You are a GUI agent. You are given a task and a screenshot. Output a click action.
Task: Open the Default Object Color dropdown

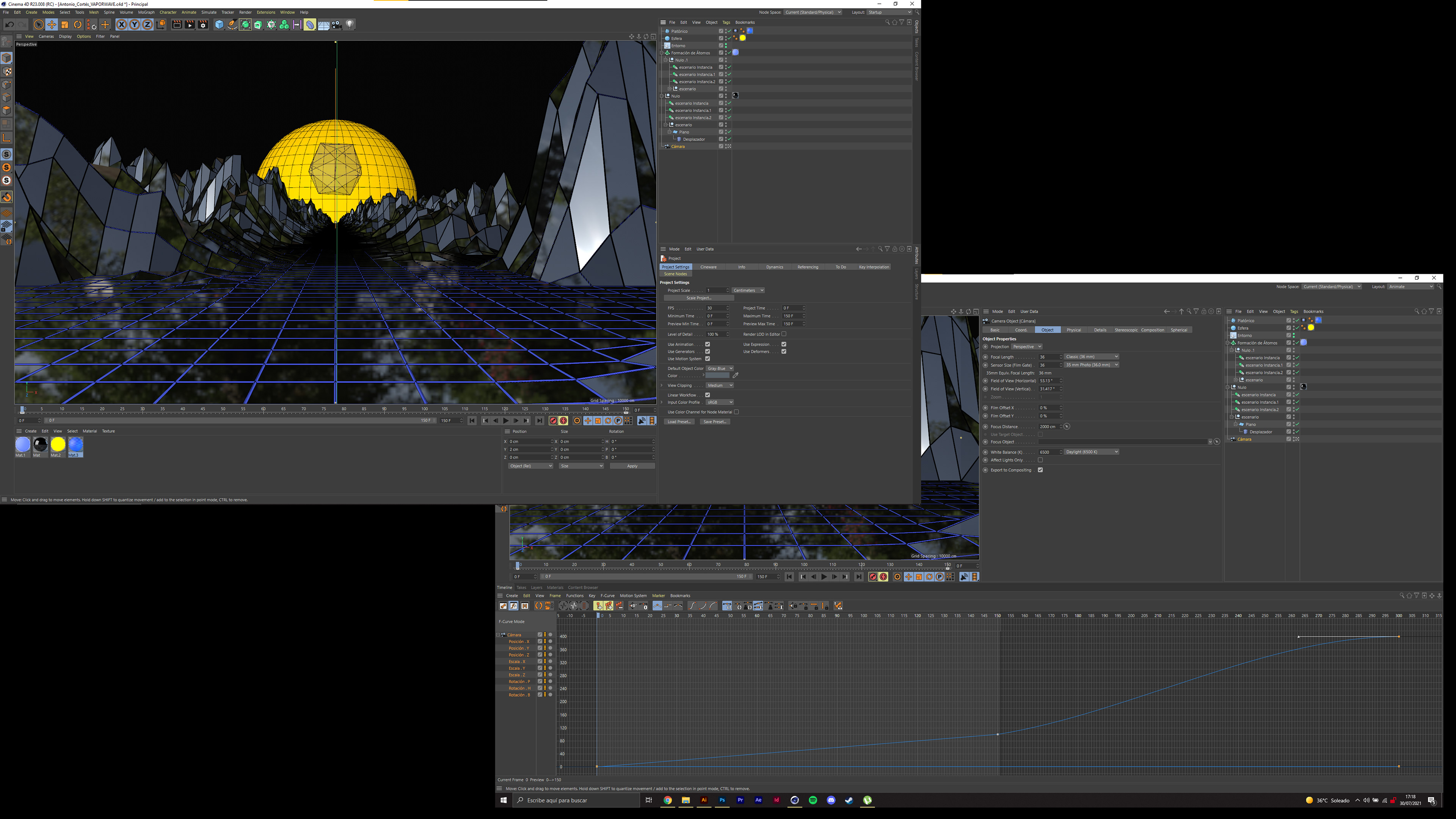(720, 369)
